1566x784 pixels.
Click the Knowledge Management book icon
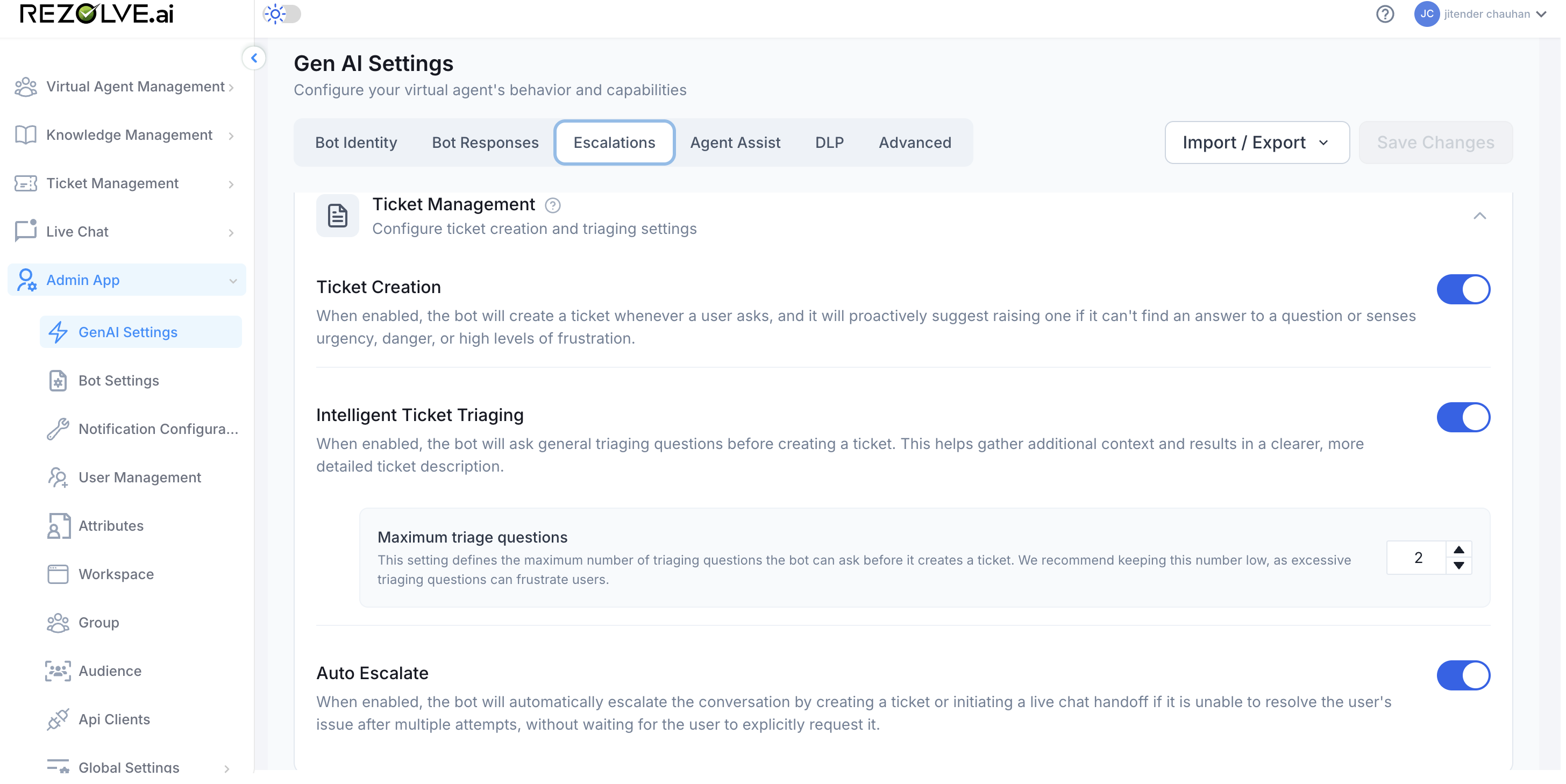[25, 135]
